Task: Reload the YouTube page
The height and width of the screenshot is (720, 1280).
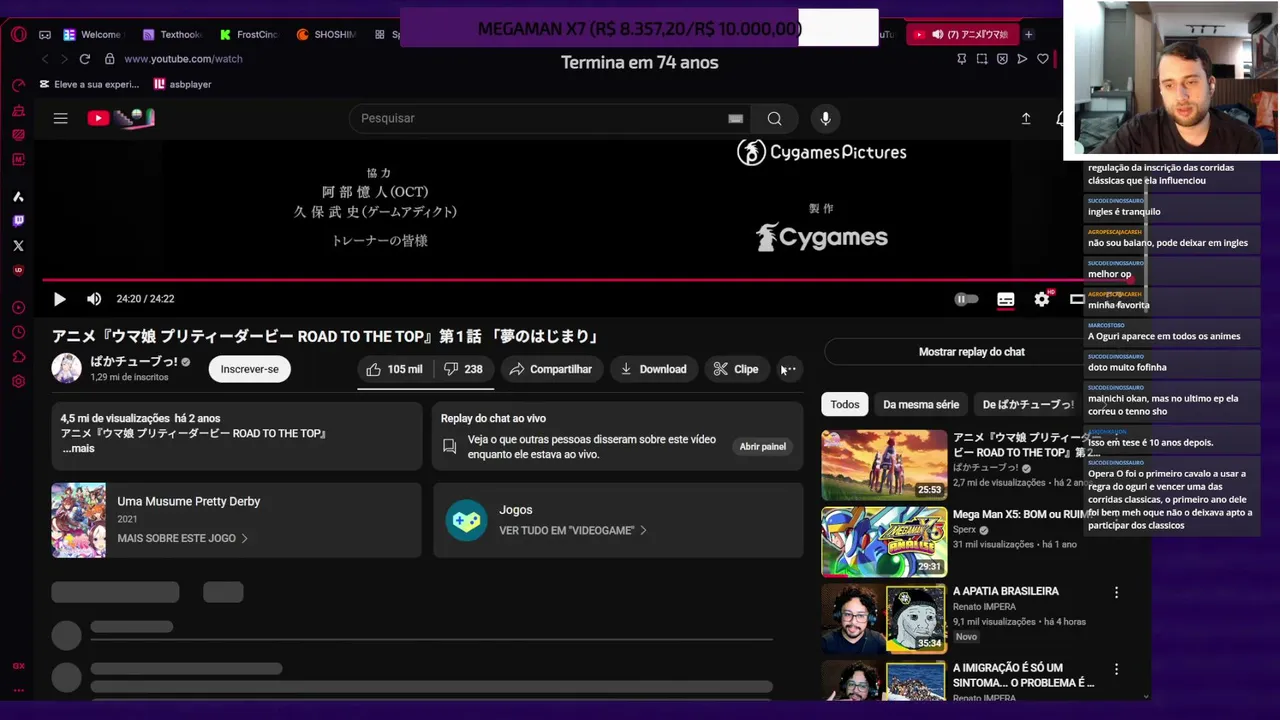Action: pos(85,59)
